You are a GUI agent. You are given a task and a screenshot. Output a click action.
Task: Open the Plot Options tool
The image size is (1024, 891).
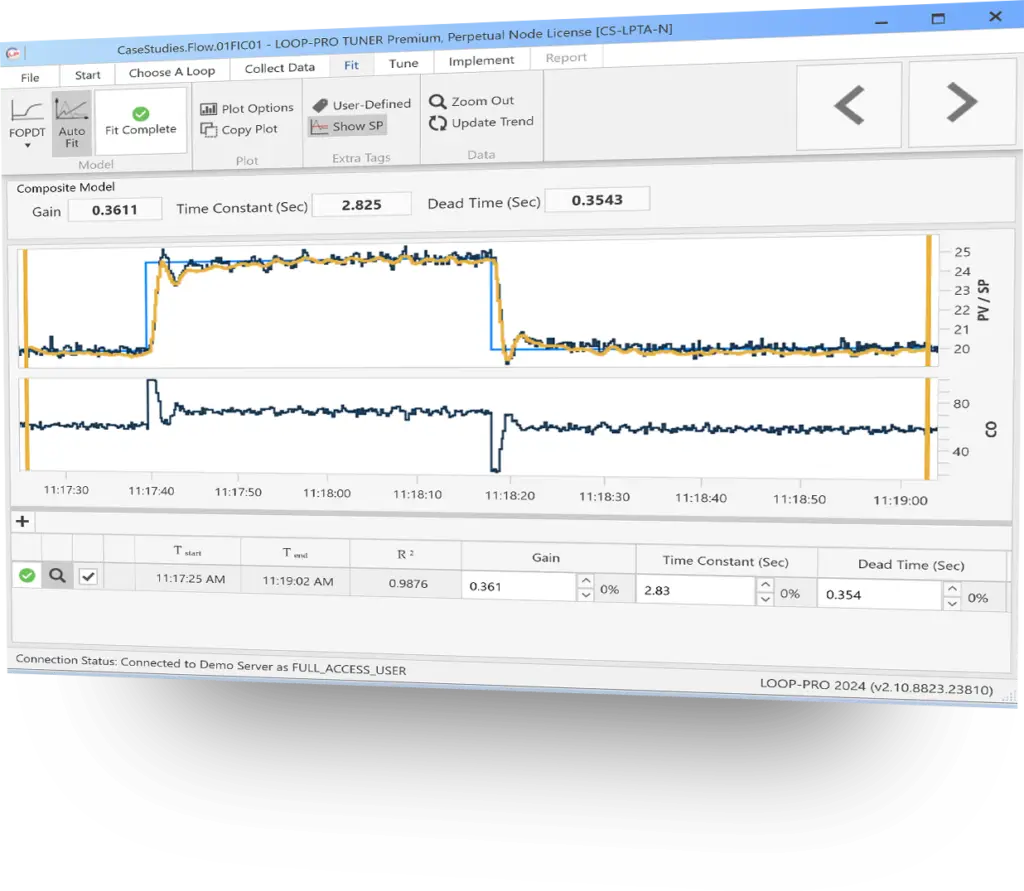209,109
